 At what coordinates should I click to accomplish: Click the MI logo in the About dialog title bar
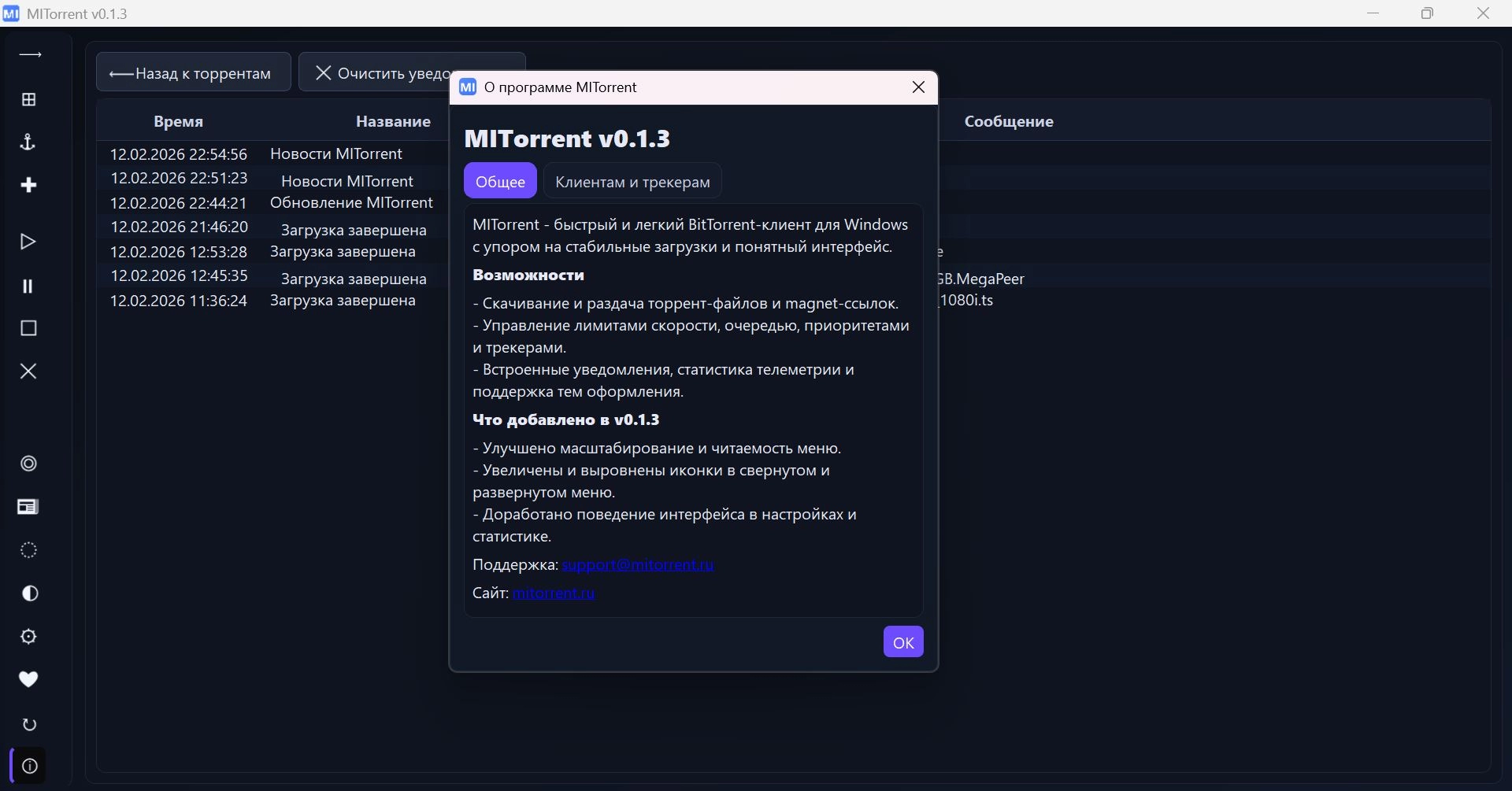[x=468, y=87]
